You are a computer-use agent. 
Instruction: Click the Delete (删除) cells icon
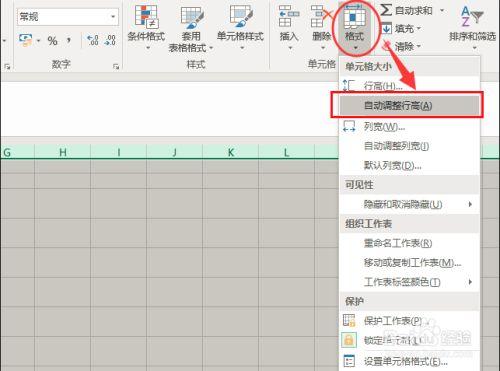click(321, 16)
